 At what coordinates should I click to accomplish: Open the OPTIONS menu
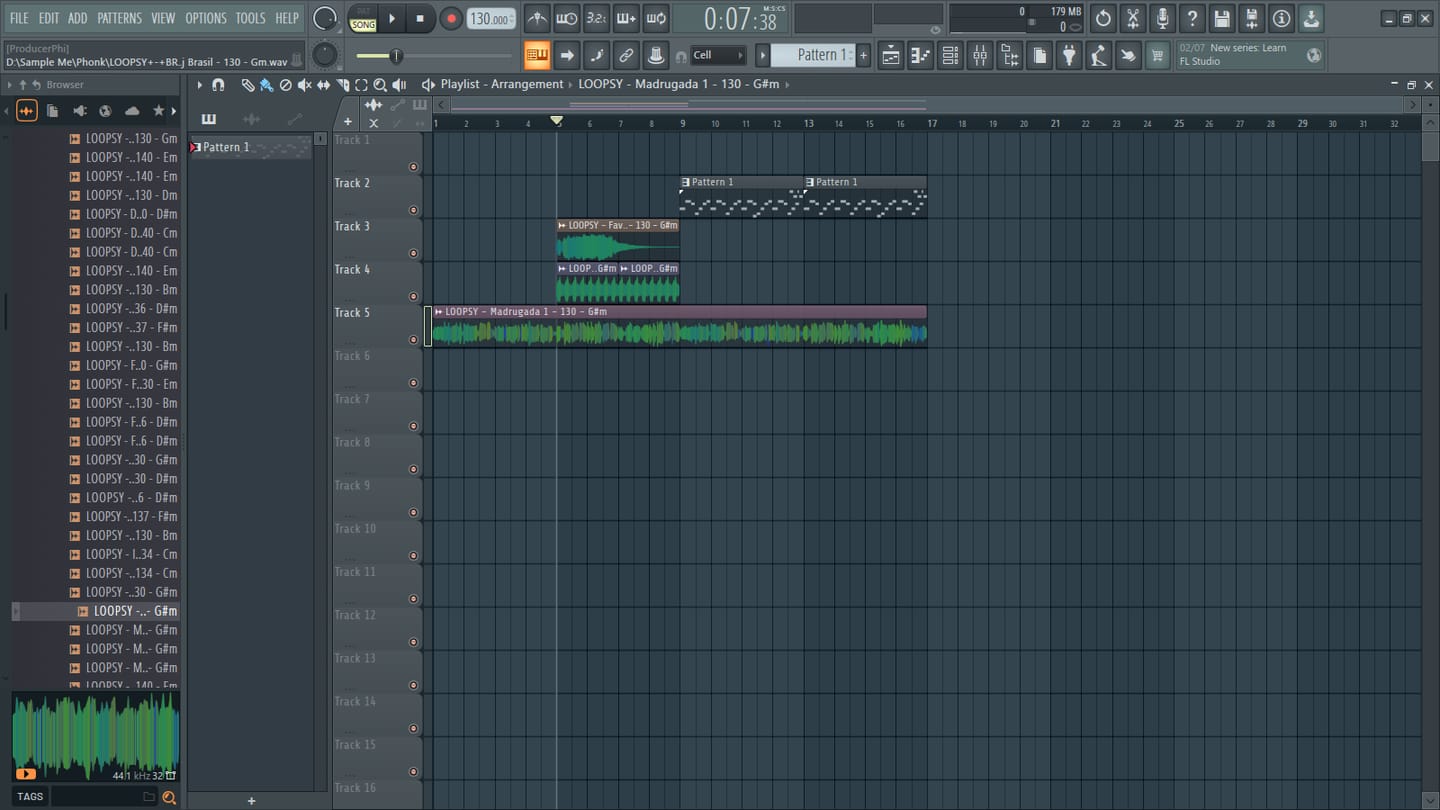(206, 18)
